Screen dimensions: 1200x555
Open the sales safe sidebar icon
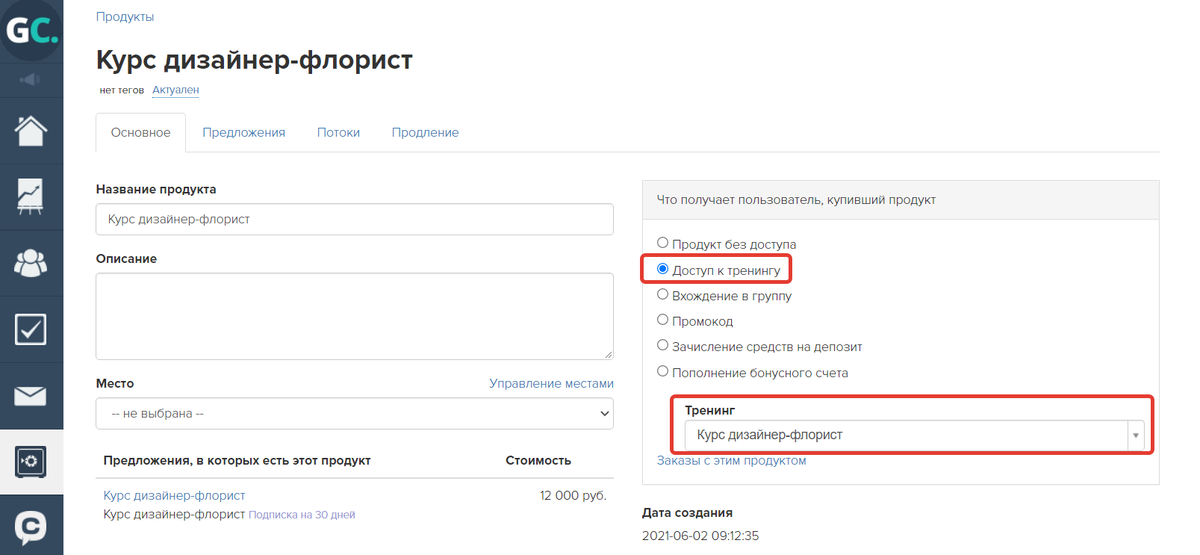31,461
